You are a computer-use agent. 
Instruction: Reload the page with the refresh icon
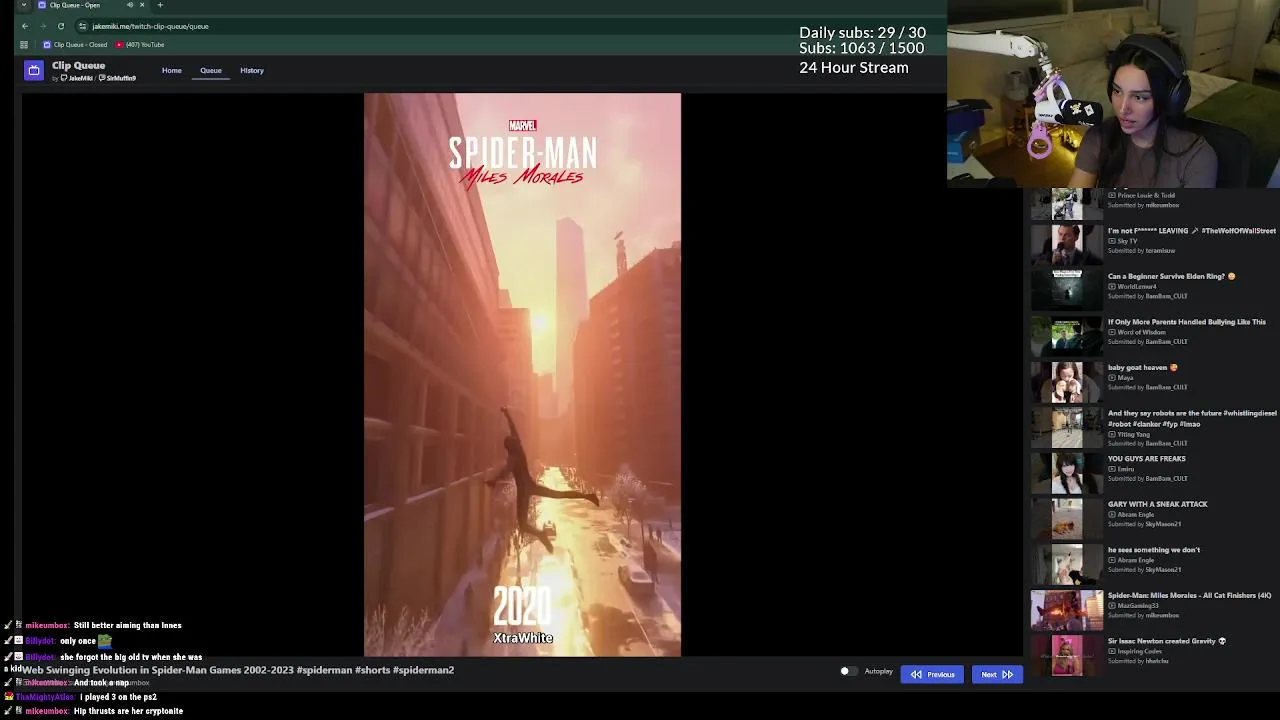point(61,26)
